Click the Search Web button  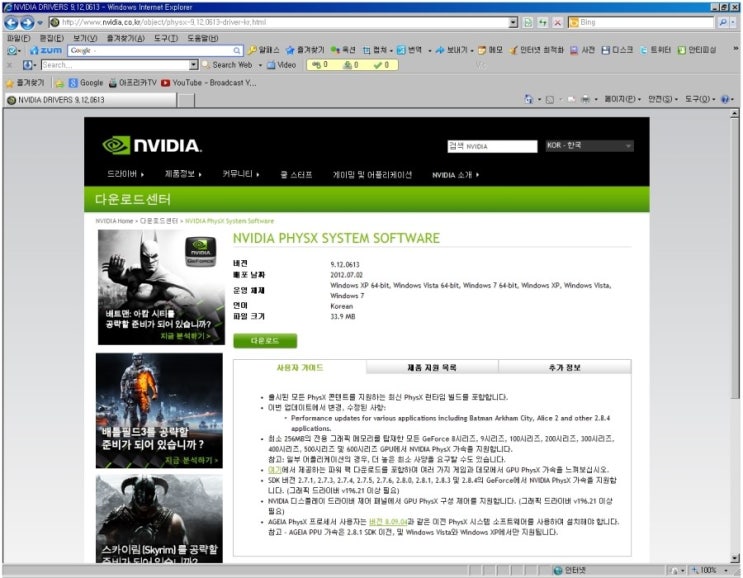pyautogui.click(x=227, y=65)
